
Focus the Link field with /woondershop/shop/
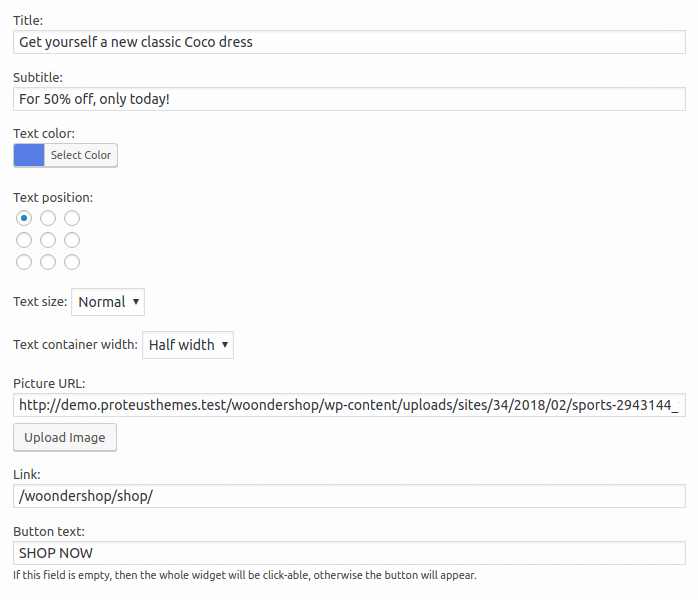pos(349,497)
